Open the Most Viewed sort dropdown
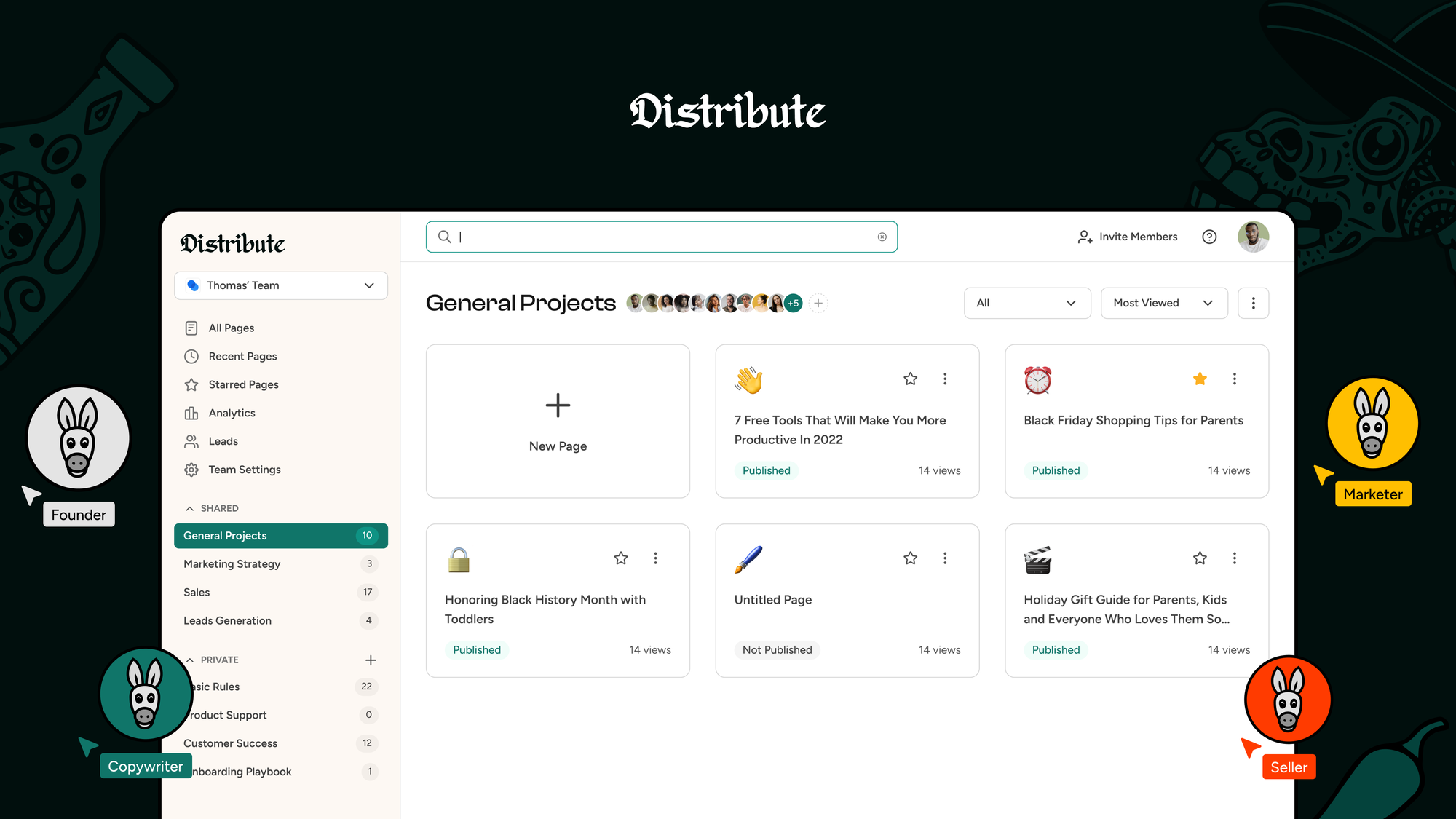Screen dimensions: 1456x819 (x=1163, y=303)
